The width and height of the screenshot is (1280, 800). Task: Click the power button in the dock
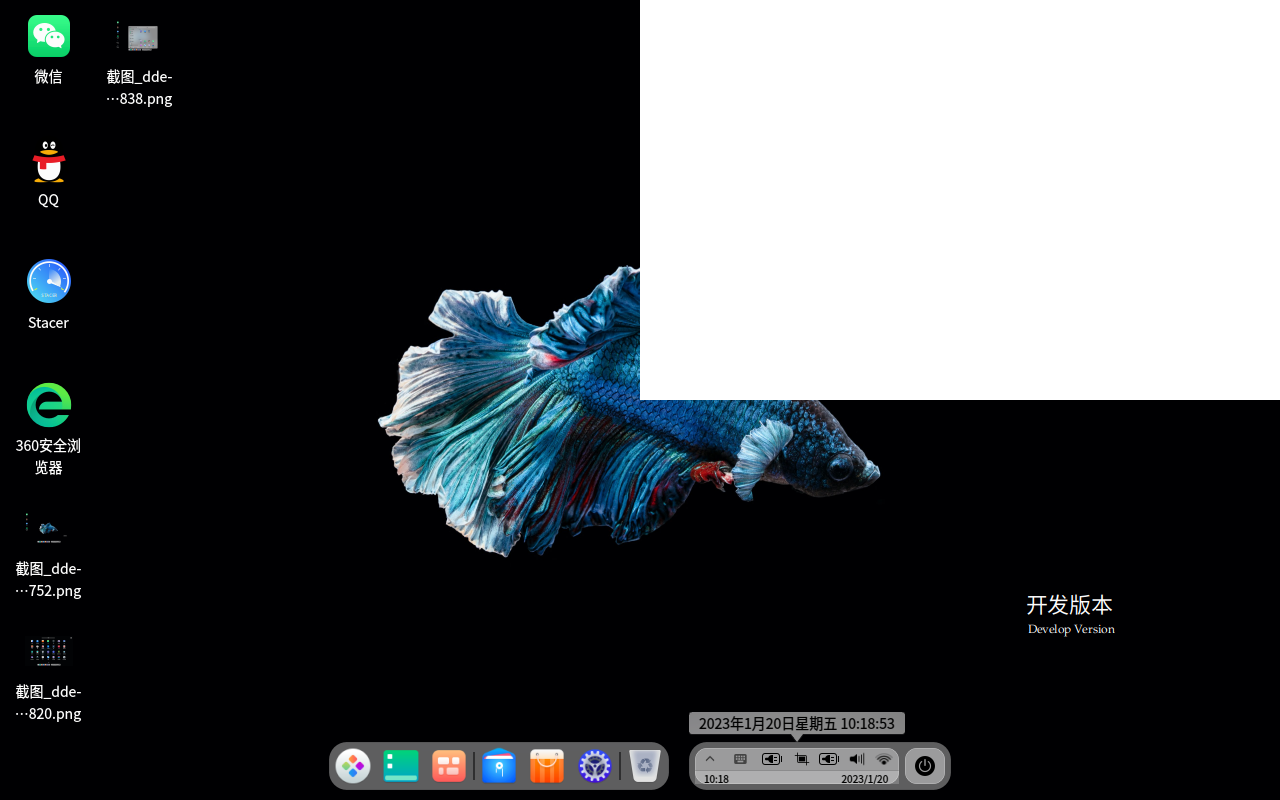[924, 765]
